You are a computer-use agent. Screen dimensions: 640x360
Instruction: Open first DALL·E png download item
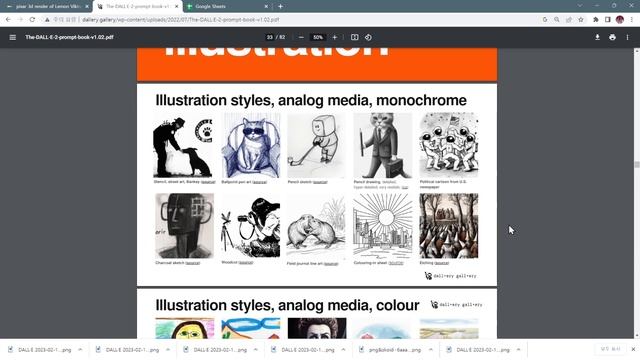coord(40,350)
